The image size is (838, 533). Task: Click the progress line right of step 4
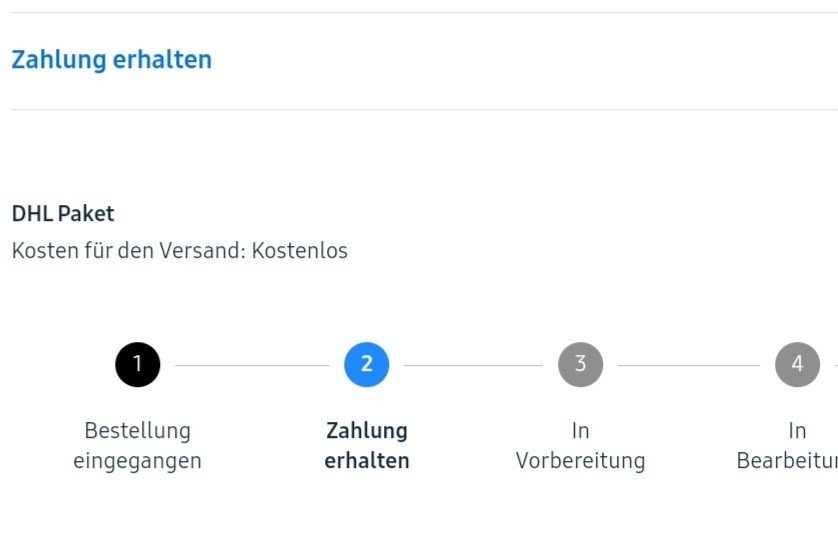tap(834, 365)
